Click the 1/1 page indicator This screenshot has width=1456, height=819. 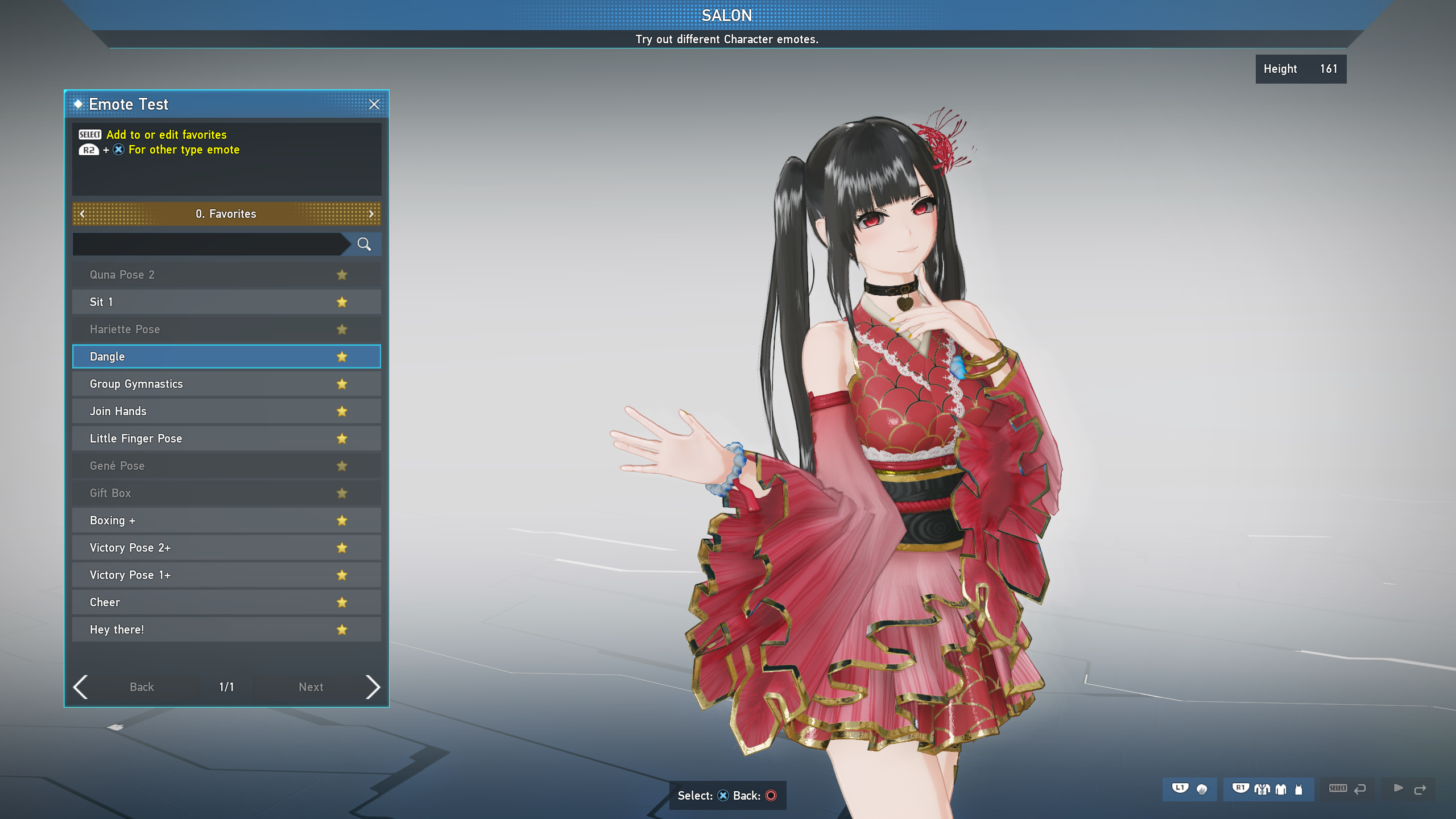226,687
